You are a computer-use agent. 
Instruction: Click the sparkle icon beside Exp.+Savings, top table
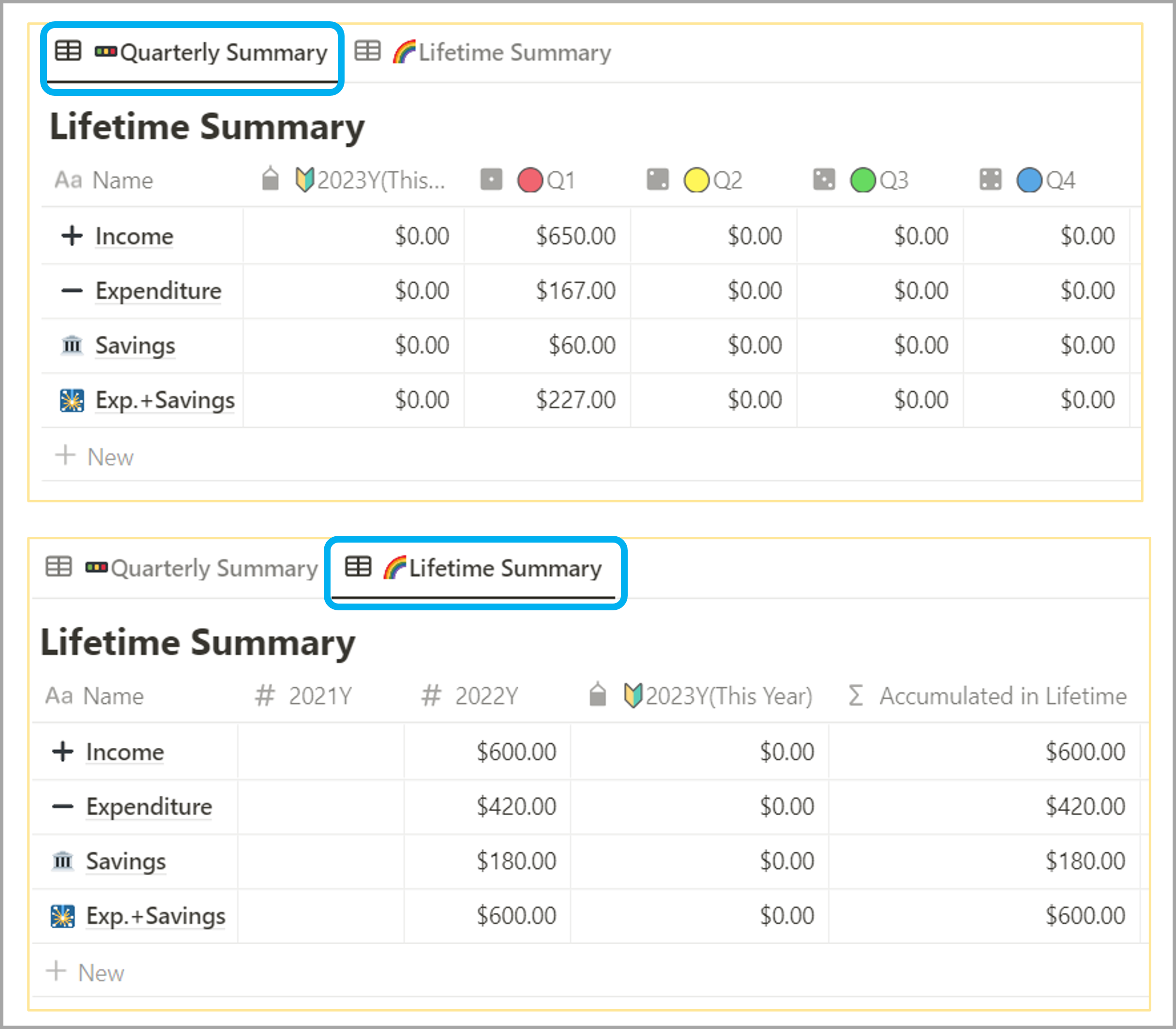point(72,400)
